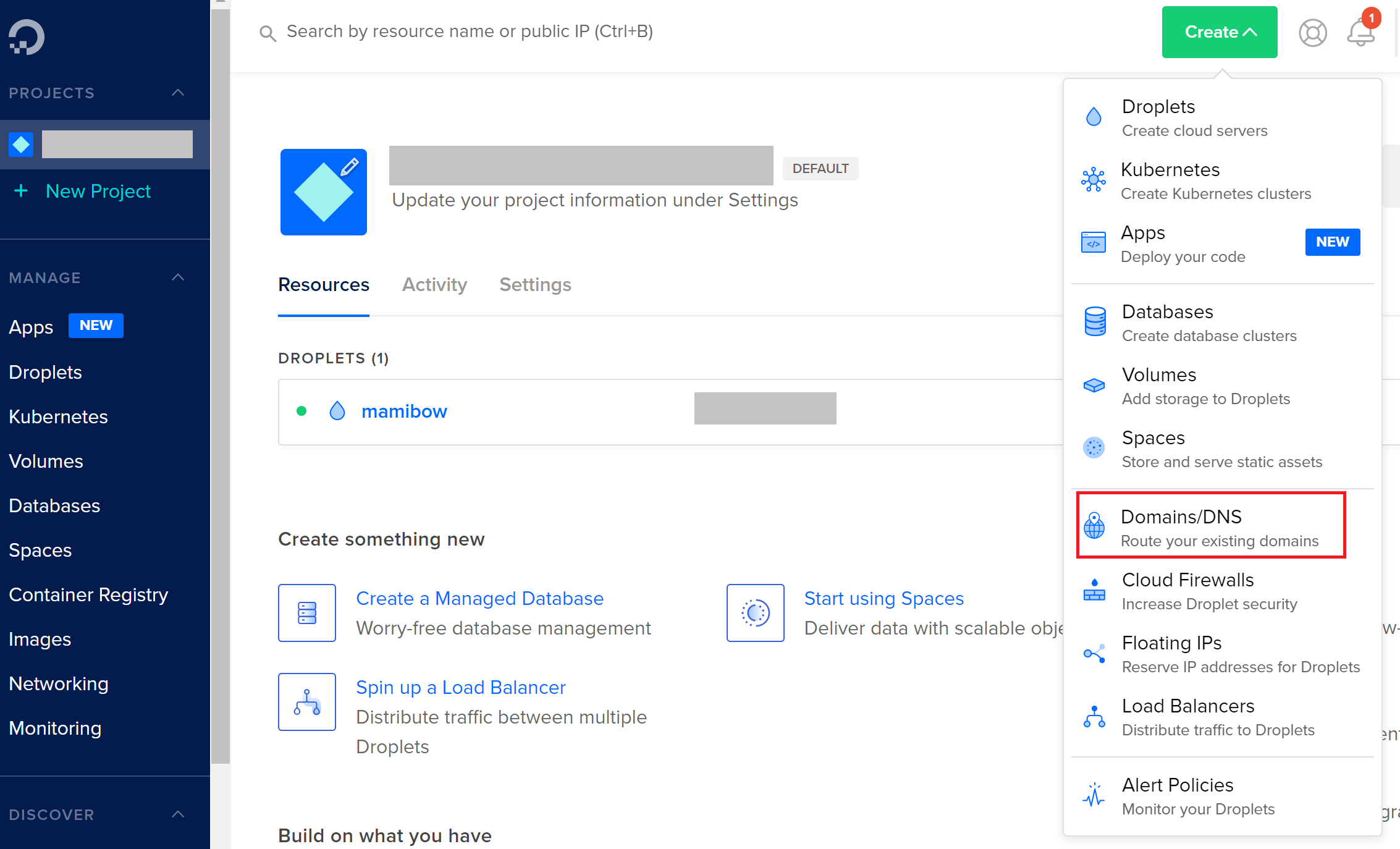Image resolution: width=1400 pixels, height=849 pixels.
Task: Click the Spaces icon tile
Action: coord(755,613)
